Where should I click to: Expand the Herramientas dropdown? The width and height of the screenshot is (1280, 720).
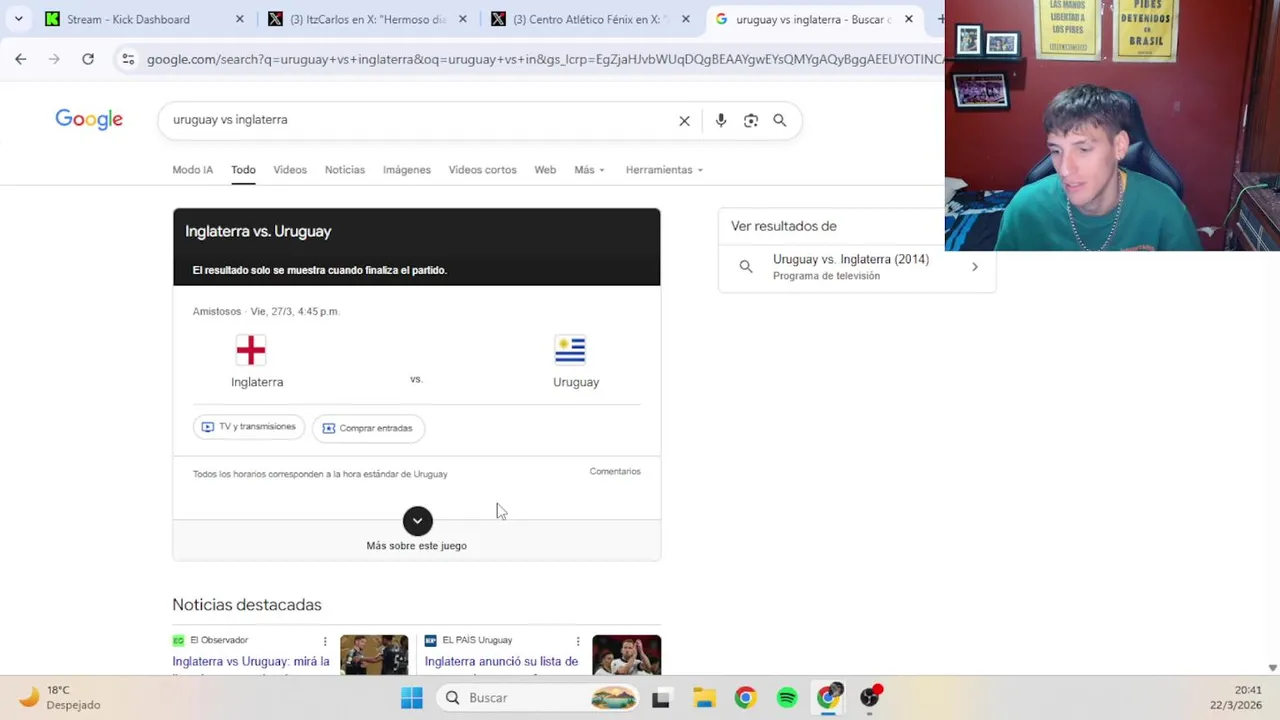664,170
